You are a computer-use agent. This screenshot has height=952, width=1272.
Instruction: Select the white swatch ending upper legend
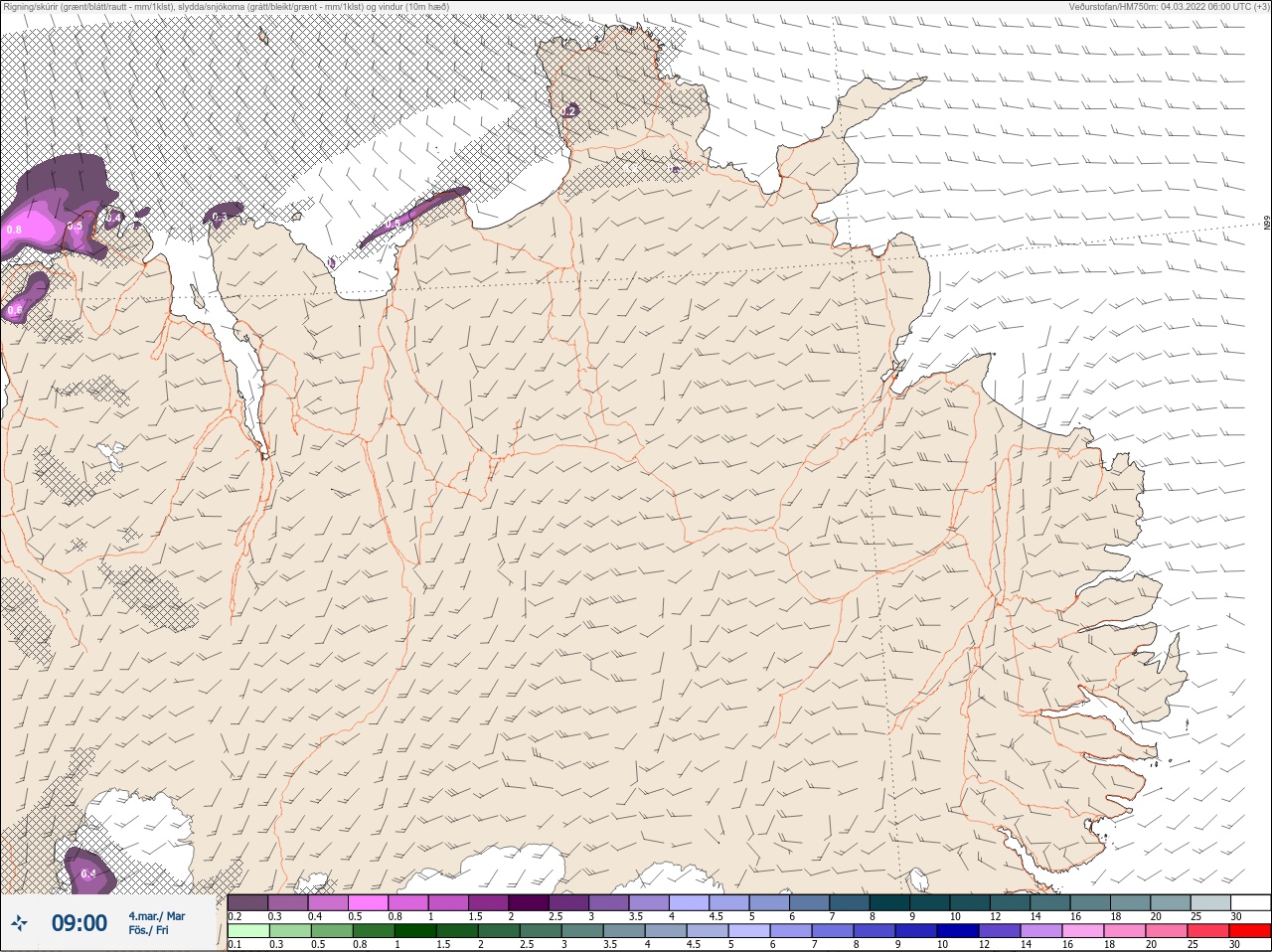(1250, 901)
